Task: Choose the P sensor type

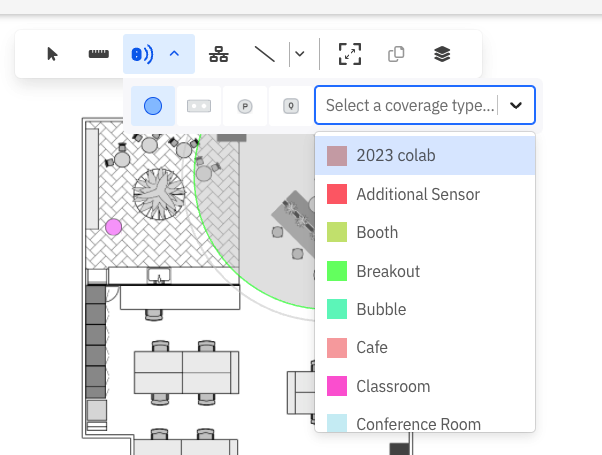Action: pyautogui.click(x=245, y=106)
